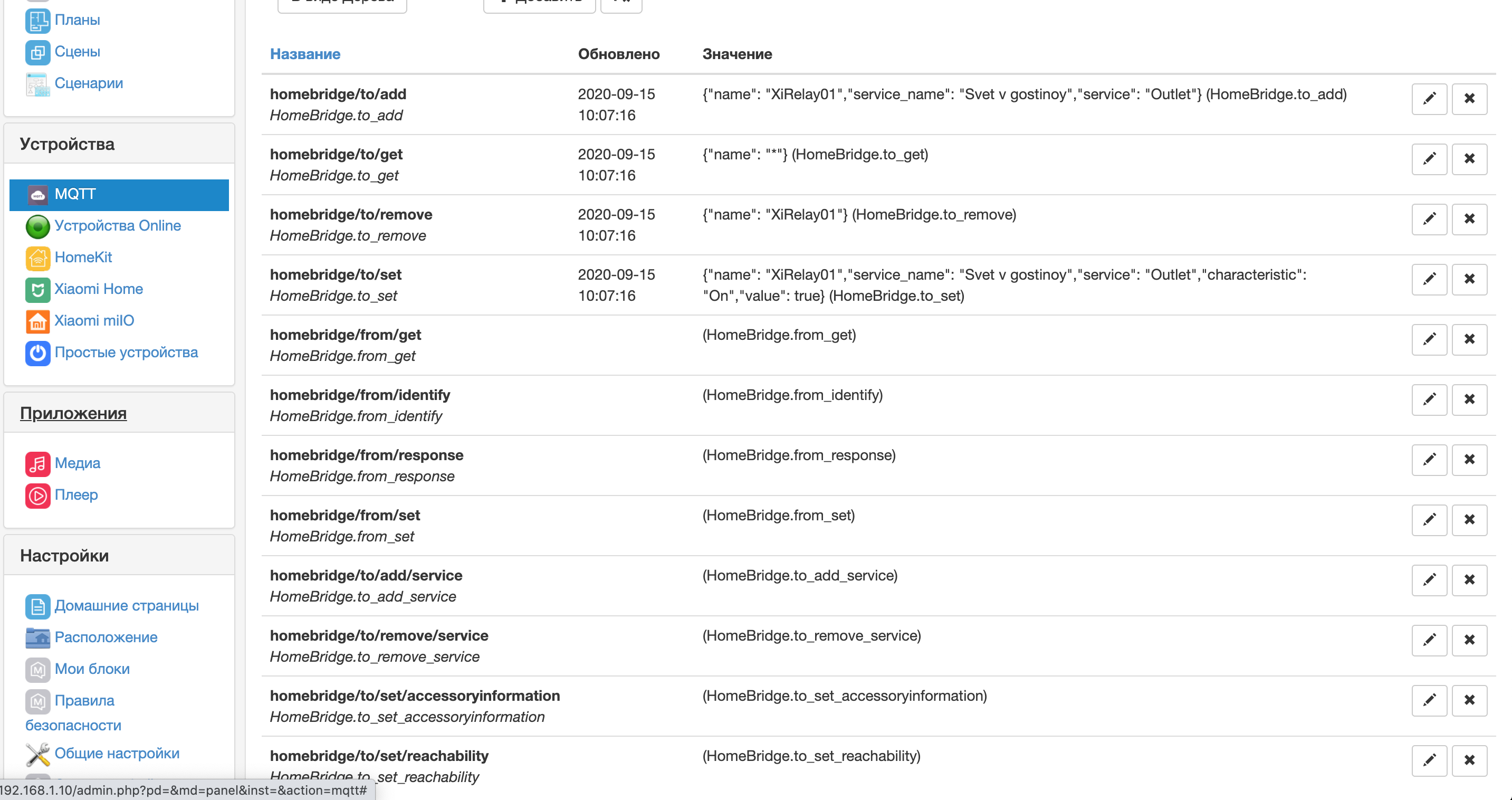1512x800 pixels.
Task: Delete the homebridge/to/get topic
Action: pos(1469,158)
